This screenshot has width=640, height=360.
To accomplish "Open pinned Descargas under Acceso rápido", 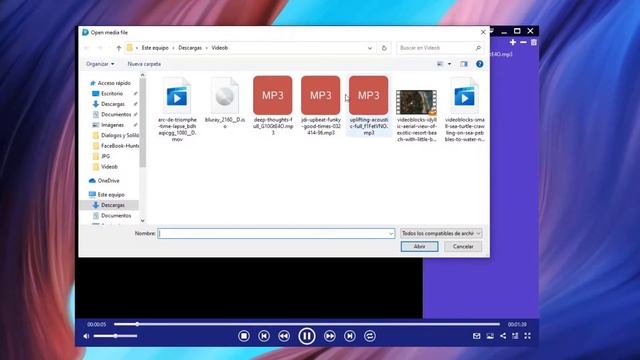I will tap(113, 104).
